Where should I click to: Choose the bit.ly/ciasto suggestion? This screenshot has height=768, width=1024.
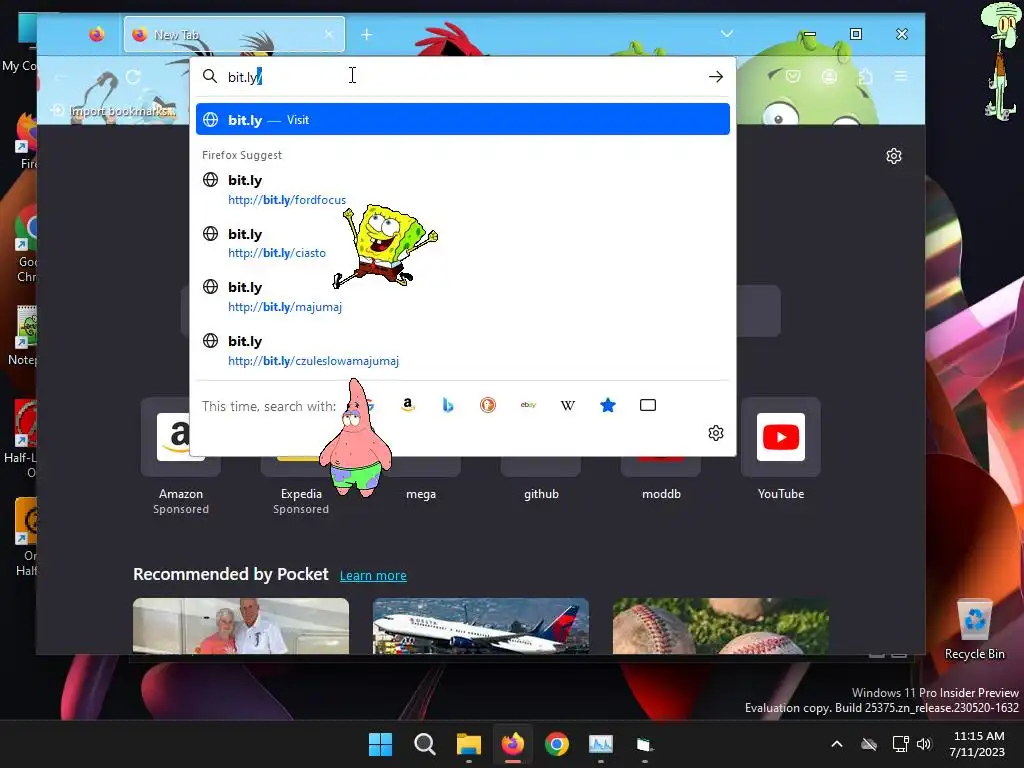click(462, 243)
